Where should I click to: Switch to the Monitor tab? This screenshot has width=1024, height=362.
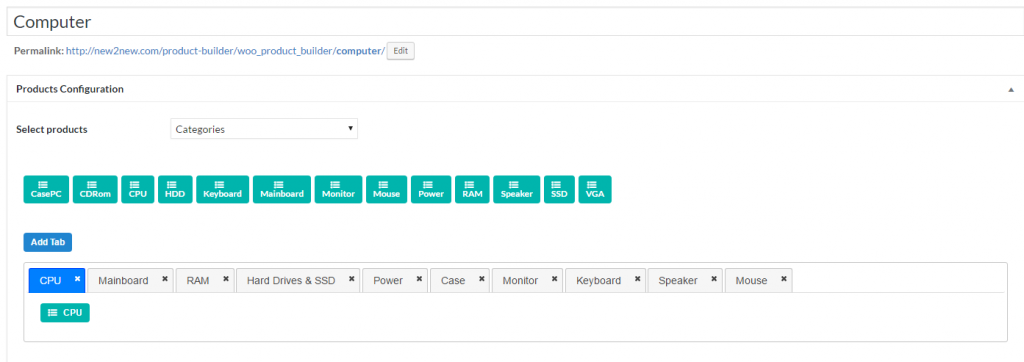[x=520, y=280]
